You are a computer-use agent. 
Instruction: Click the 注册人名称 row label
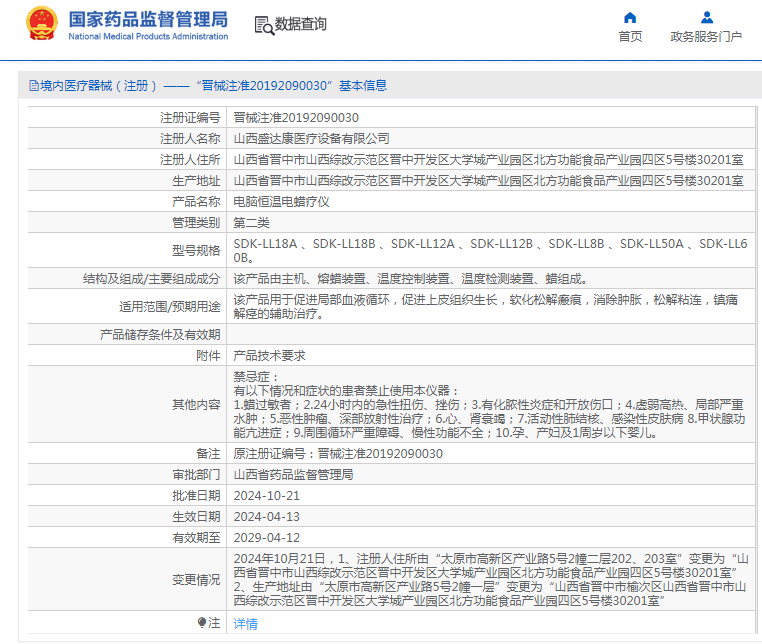point(190,139)
